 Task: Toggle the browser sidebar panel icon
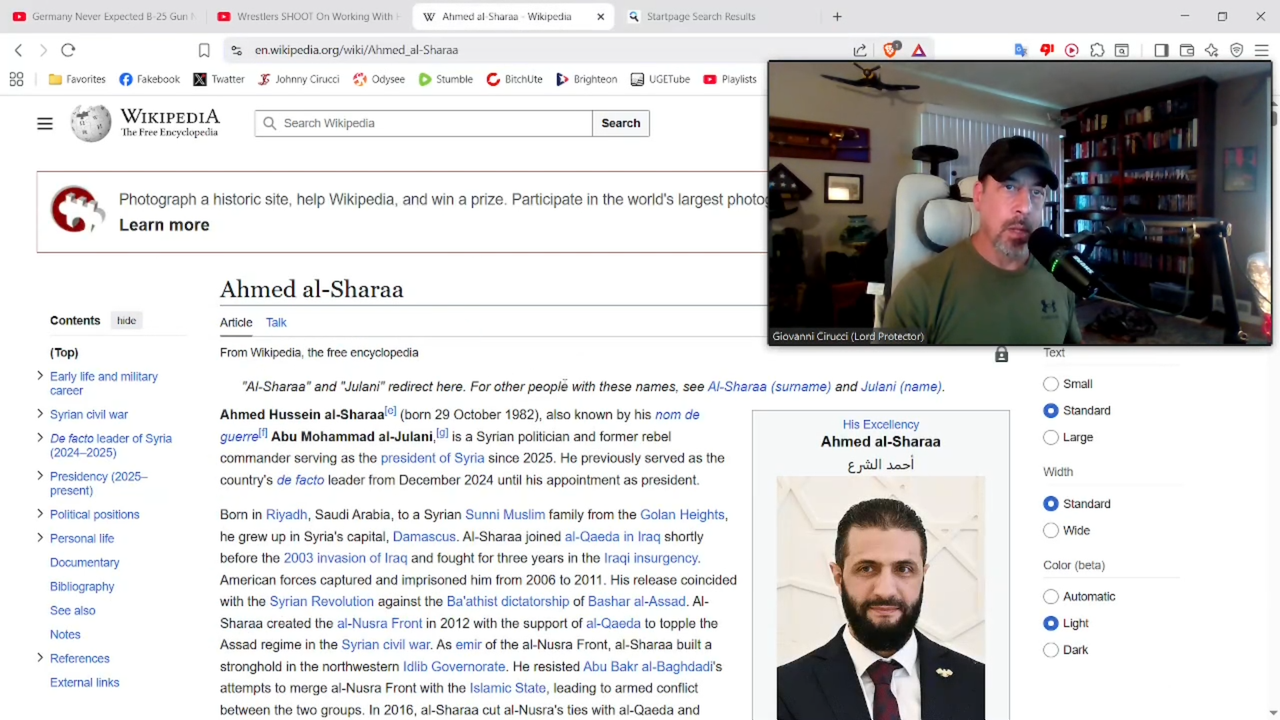click(1161, 50)
